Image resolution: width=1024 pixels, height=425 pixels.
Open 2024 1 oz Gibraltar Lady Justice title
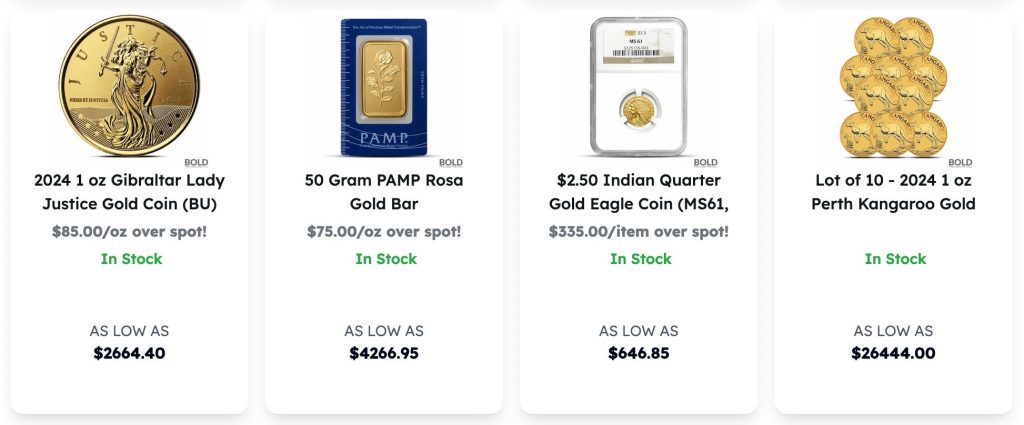(129, 192)
